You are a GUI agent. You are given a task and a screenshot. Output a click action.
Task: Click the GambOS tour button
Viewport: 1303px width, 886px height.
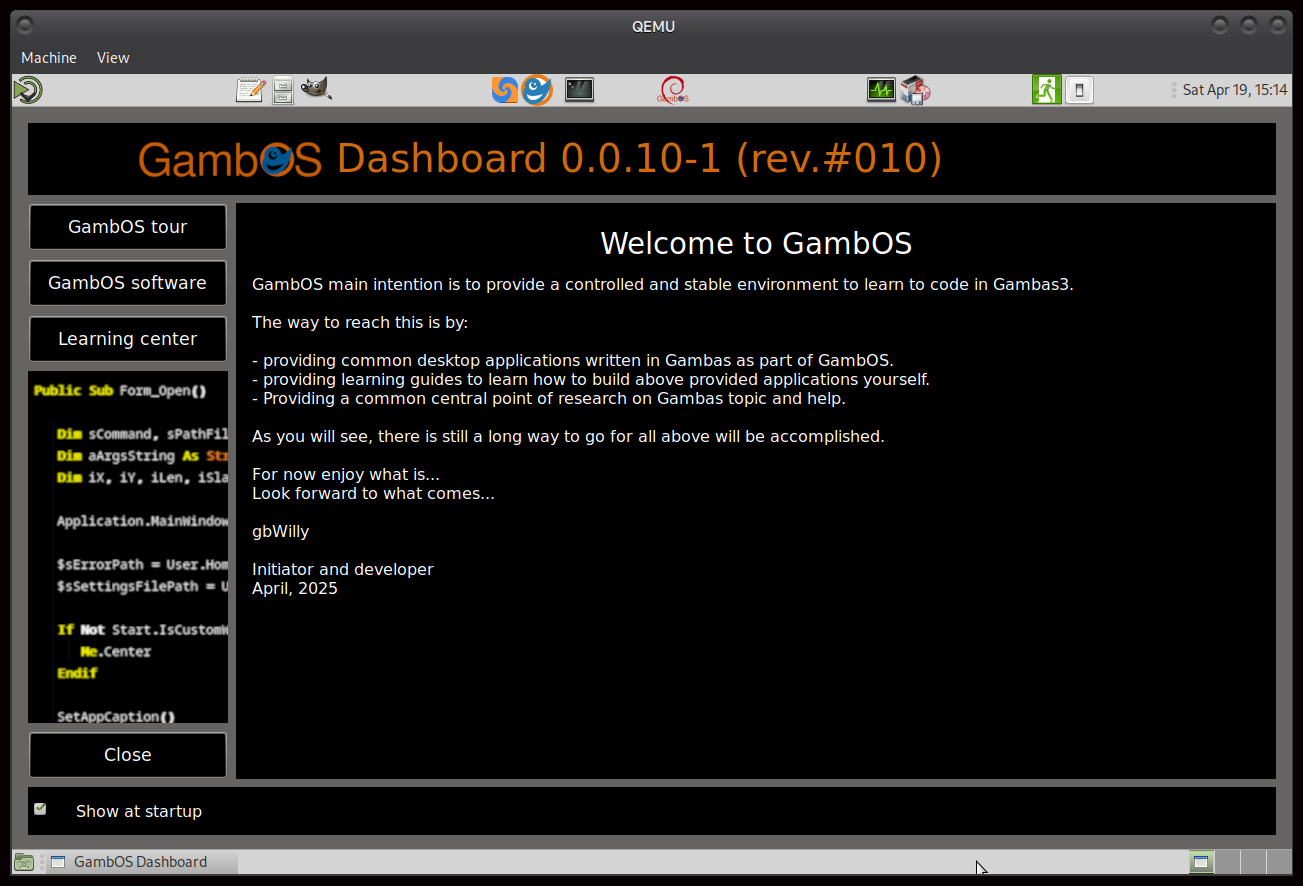(128, 227)
